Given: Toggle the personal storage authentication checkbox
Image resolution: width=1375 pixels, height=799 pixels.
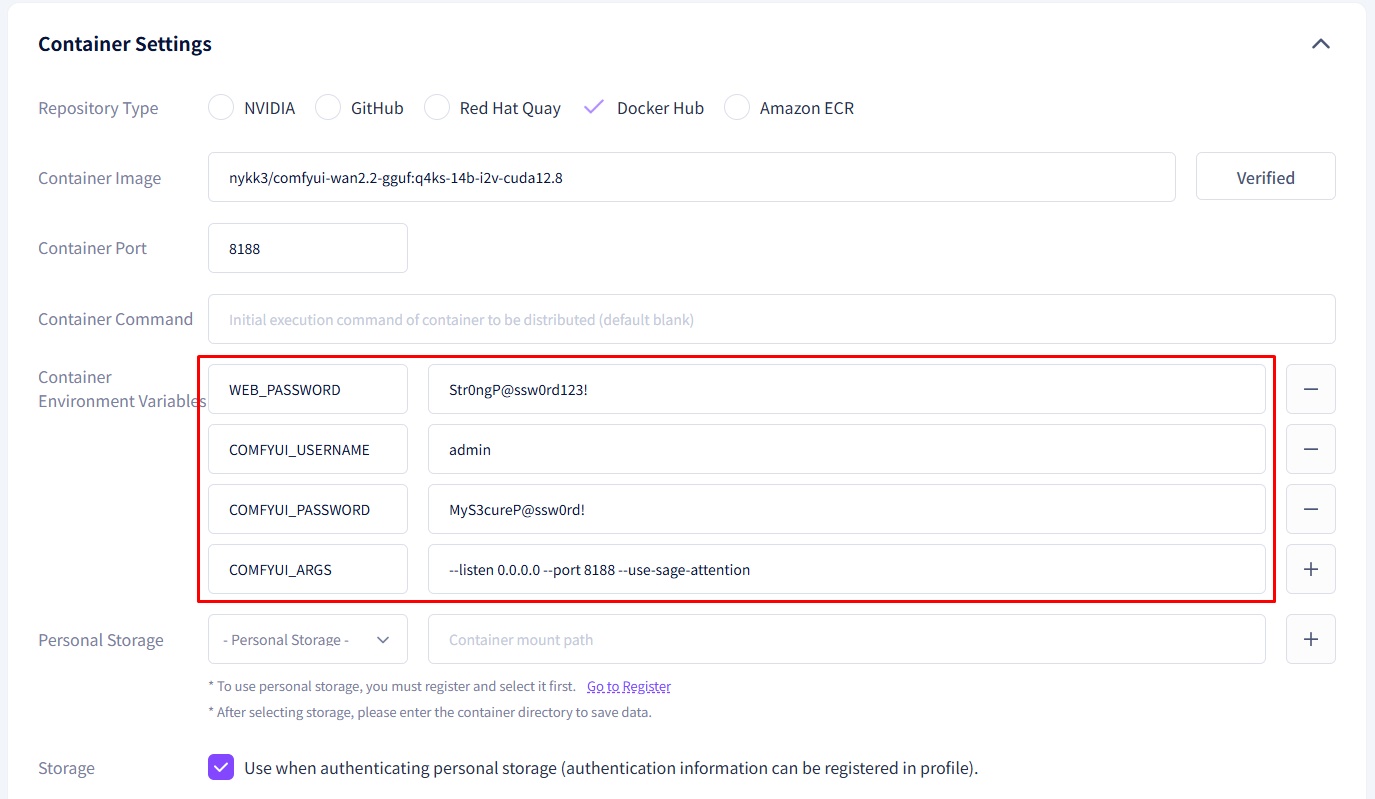Looking at the screenshot, I should pos(221,768).
